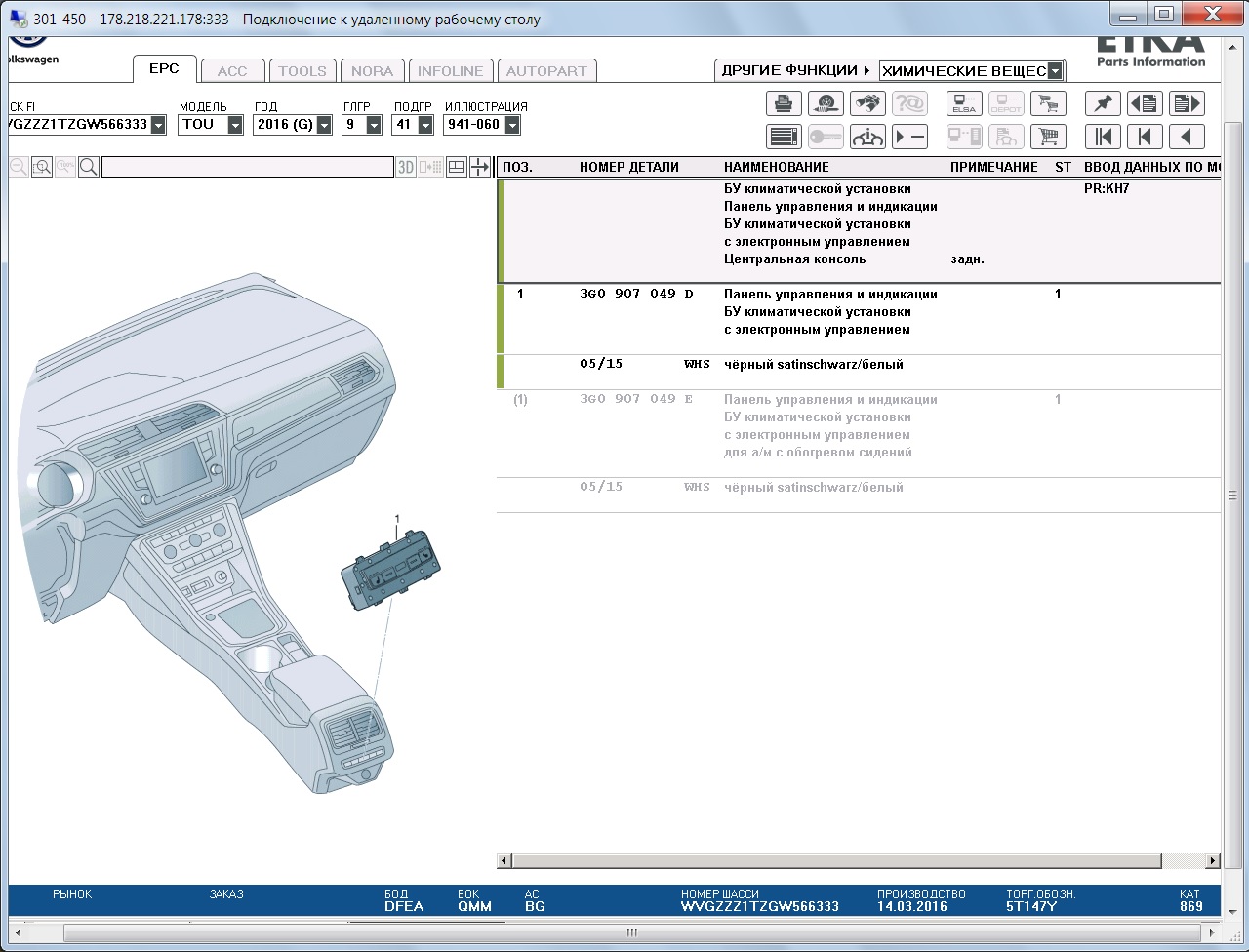Click the vehicle information icon
1249x952 pixels.
(x=867, y=137)
